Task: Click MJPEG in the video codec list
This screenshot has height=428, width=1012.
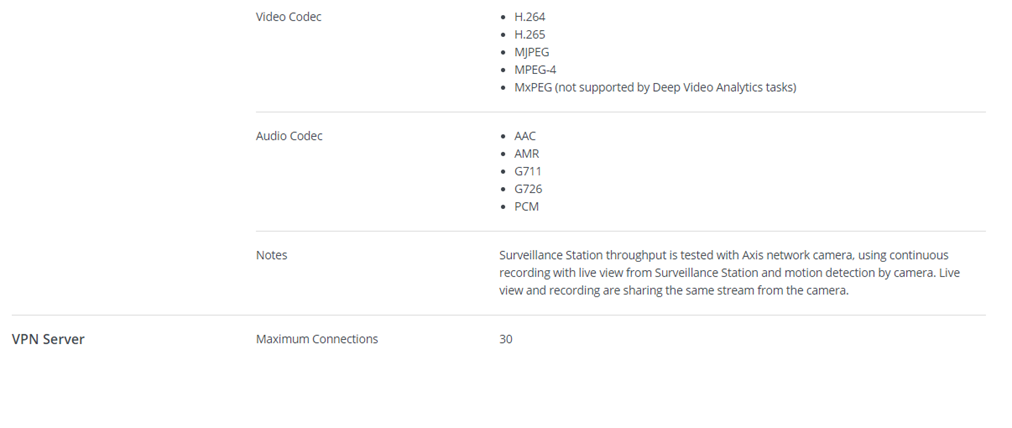Action: (x=531, y=52)
